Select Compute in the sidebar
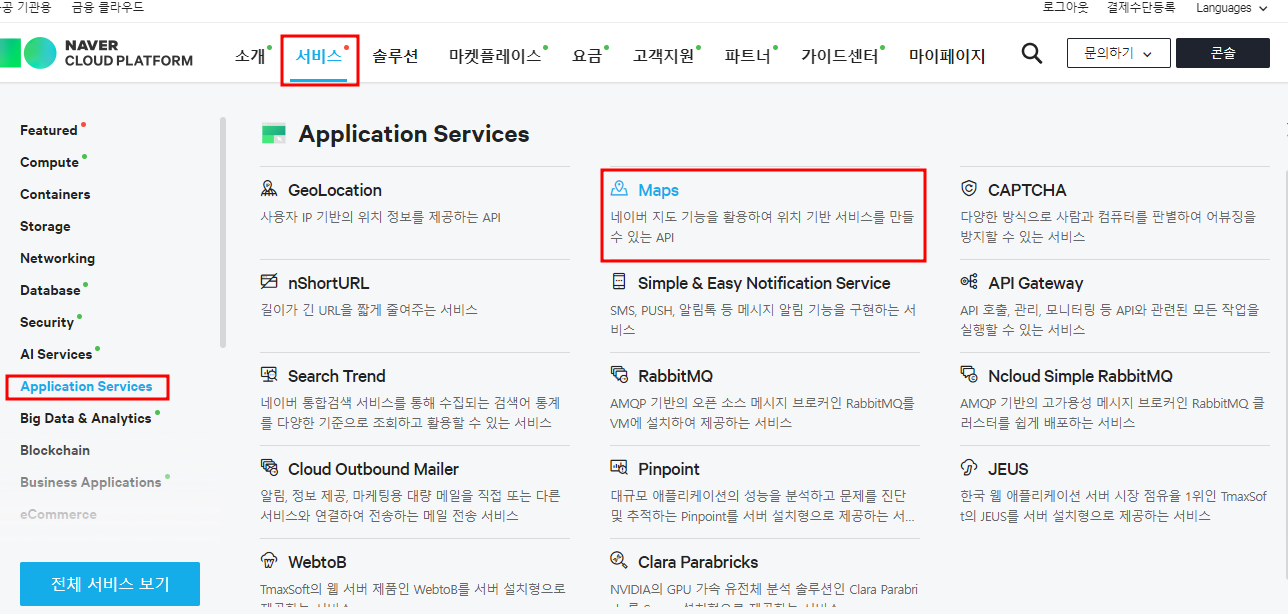This screenshot has height=614, width=1288. click(49, 162)
